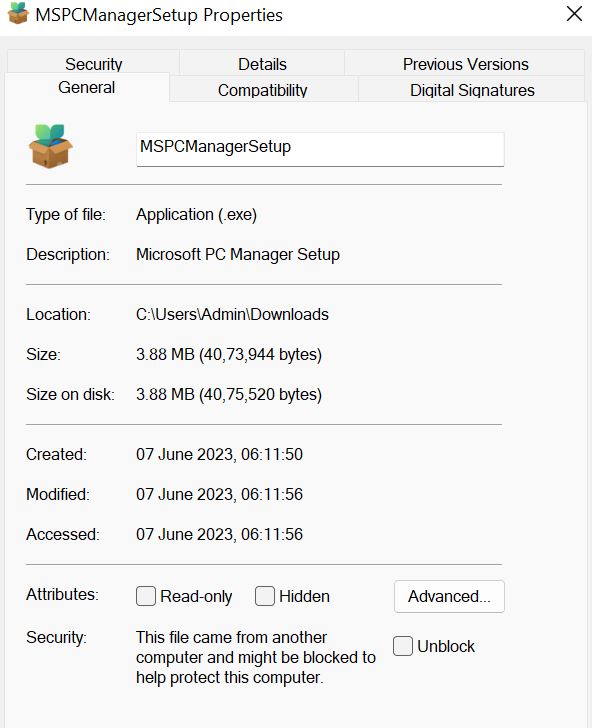Screen dimensions: 592x728
Task: Click the package icon in the title bar
Action: tap(18, 13)
